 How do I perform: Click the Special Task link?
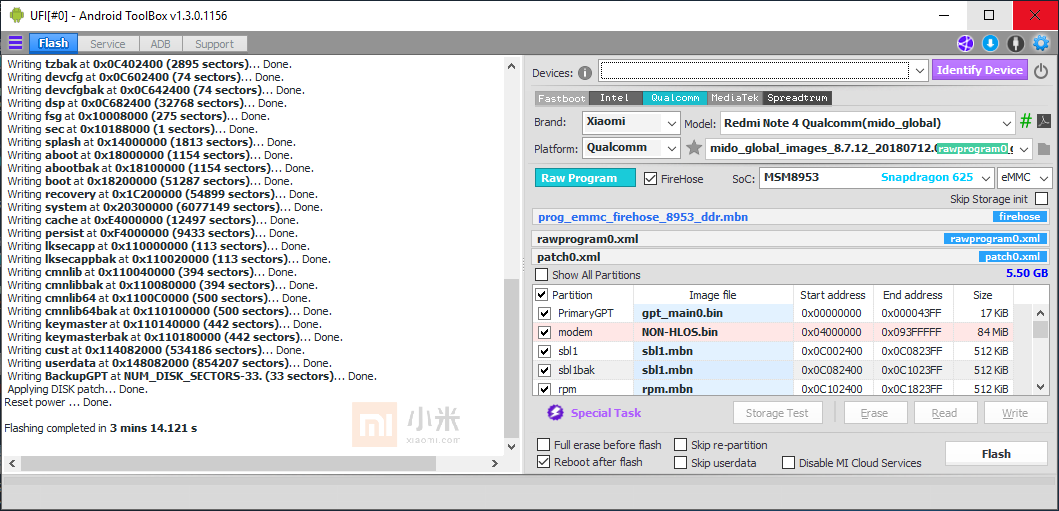point(606,413)
